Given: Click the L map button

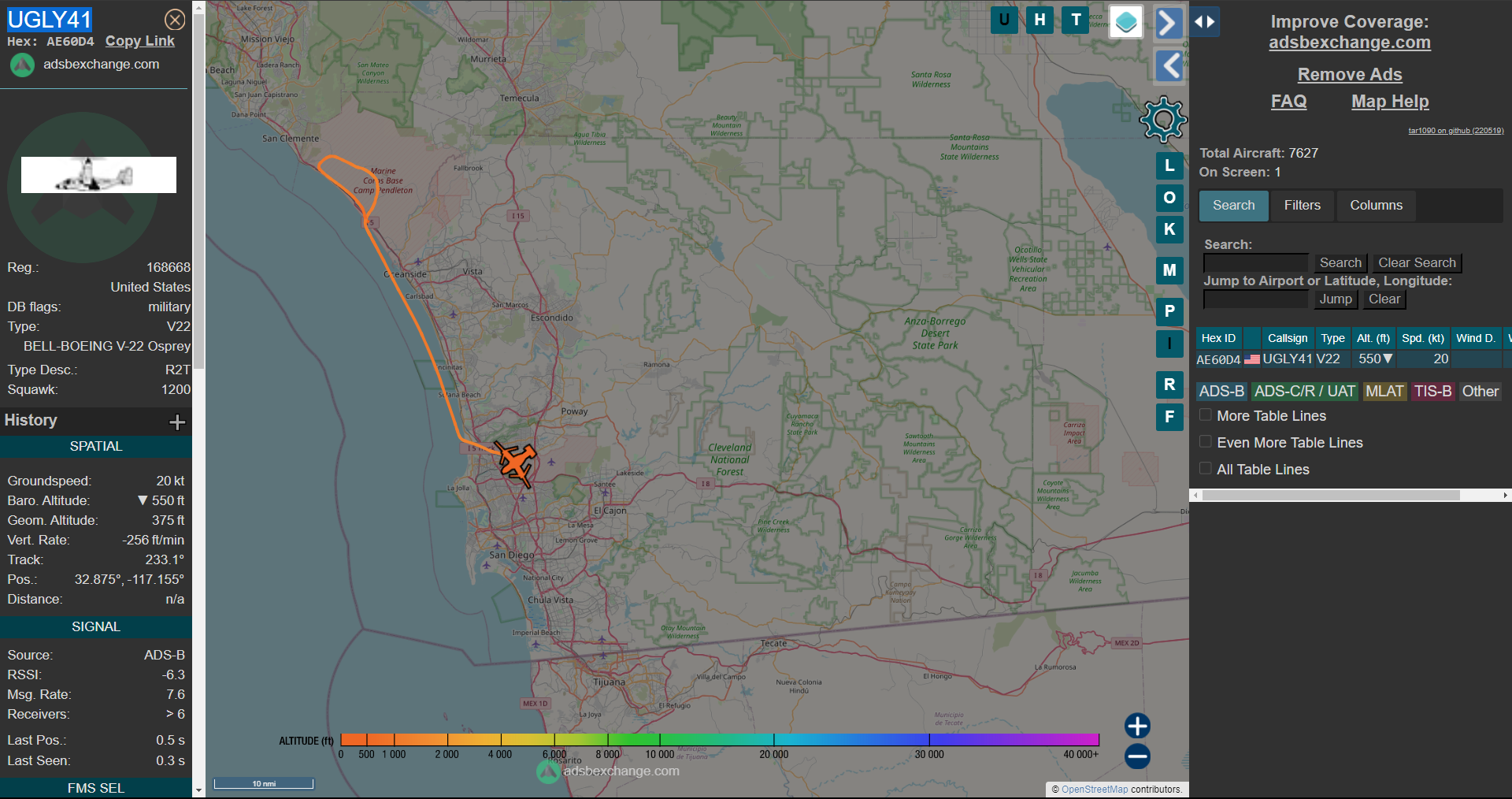Looking at the screenshot, I should click(x=1169, y=165).
